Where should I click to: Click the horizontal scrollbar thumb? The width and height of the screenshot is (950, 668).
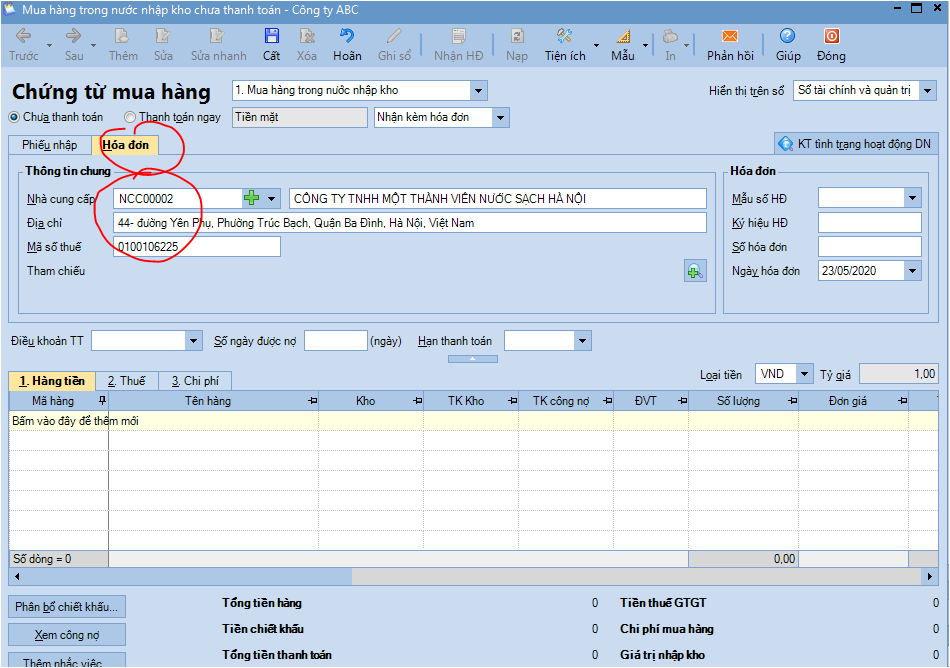click(188, 577)
